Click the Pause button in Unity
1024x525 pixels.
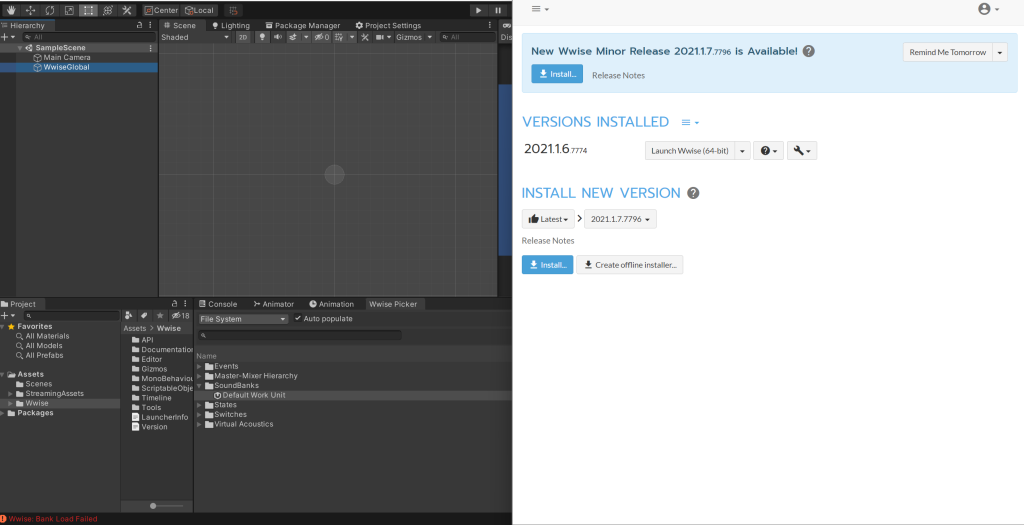[498, 10]
